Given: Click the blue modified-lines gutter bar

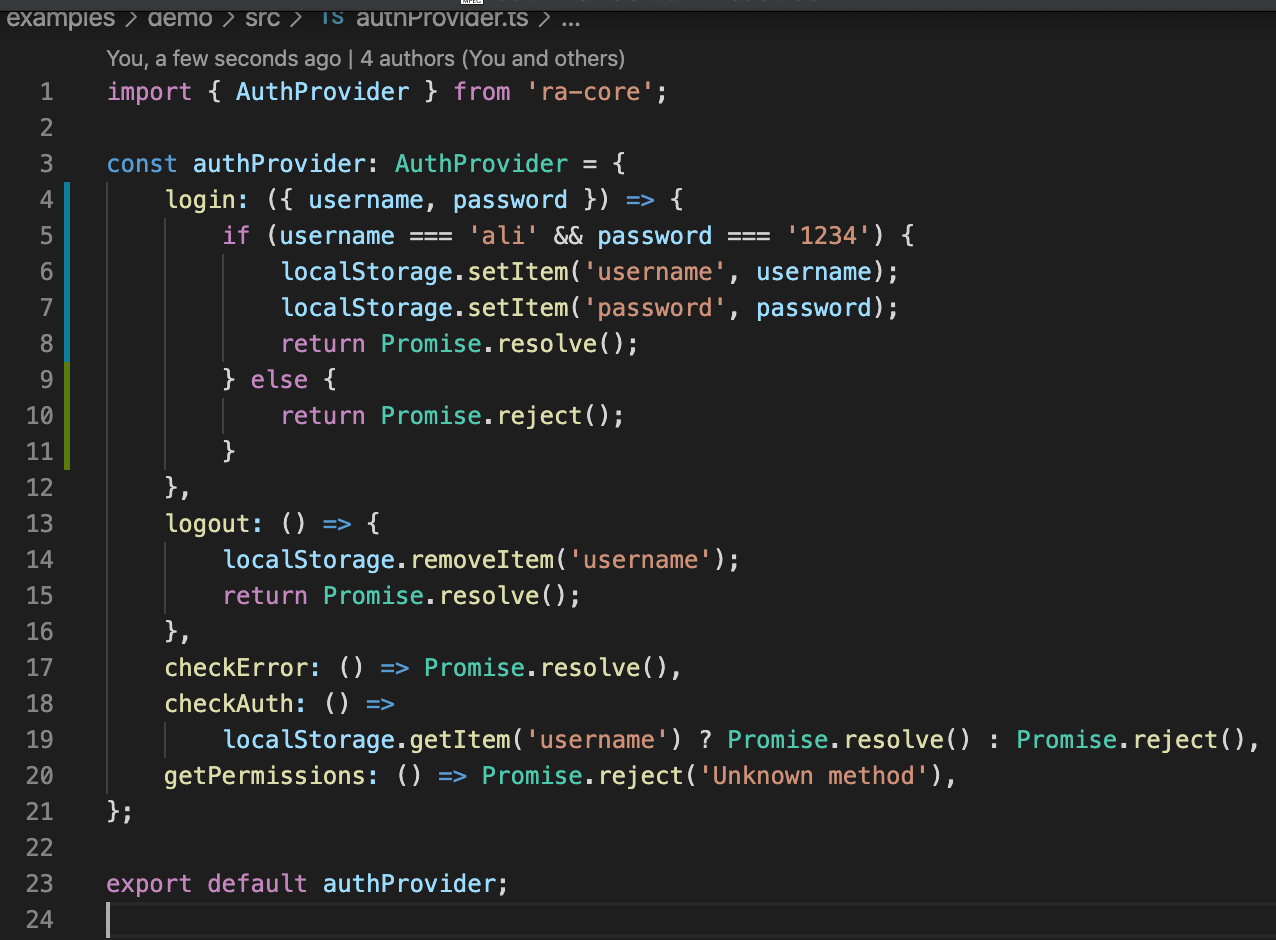Looking at the screenshot, I should (67, 271).
